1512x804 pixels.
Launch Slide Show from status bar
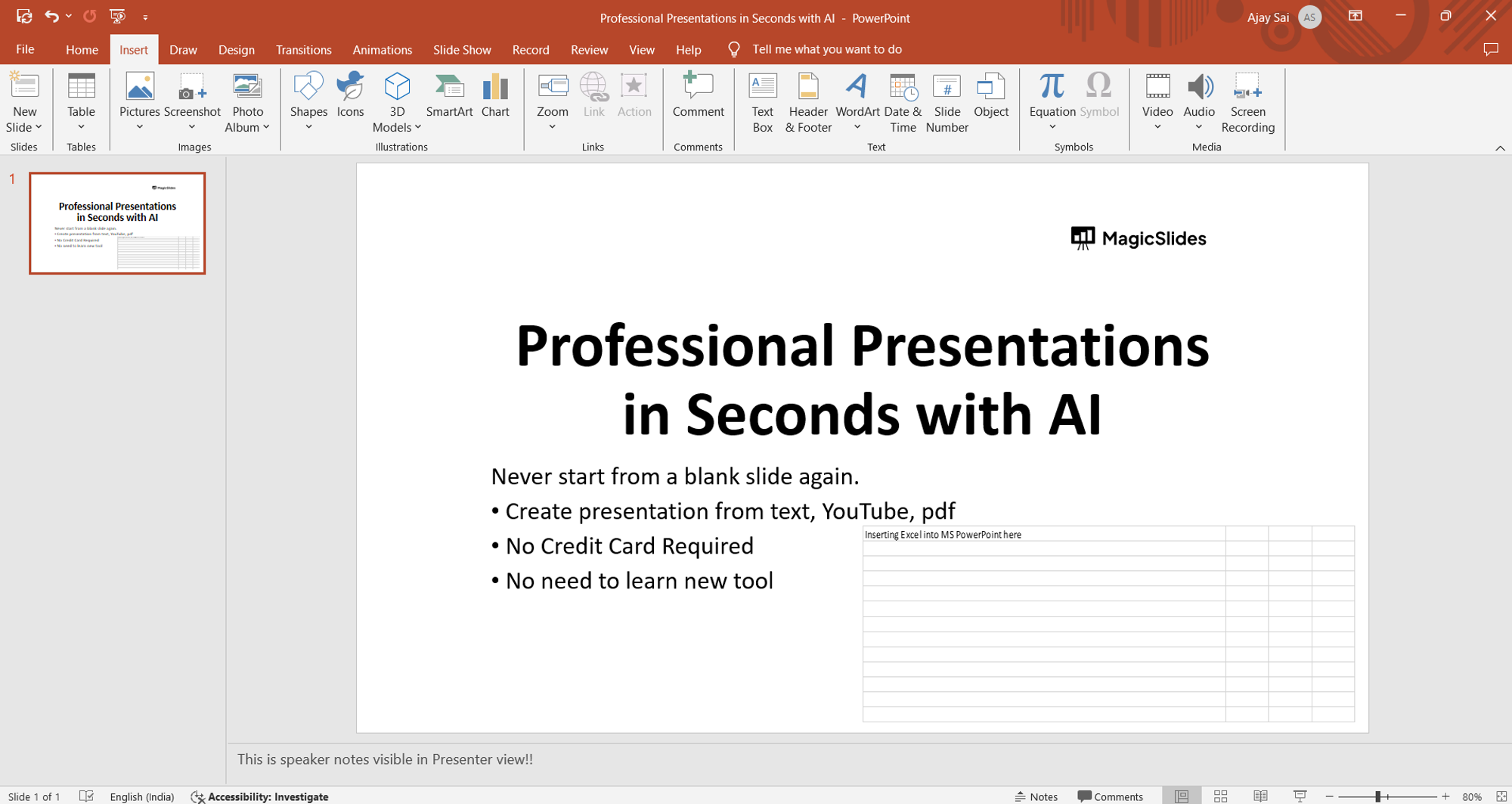click(1300, 796)
